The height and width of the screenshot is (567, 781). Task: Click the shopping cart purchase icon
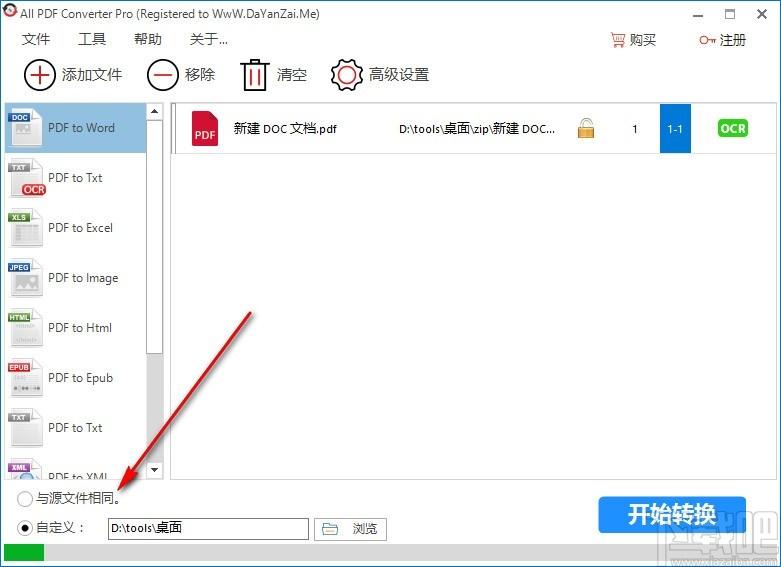[618, 40]
